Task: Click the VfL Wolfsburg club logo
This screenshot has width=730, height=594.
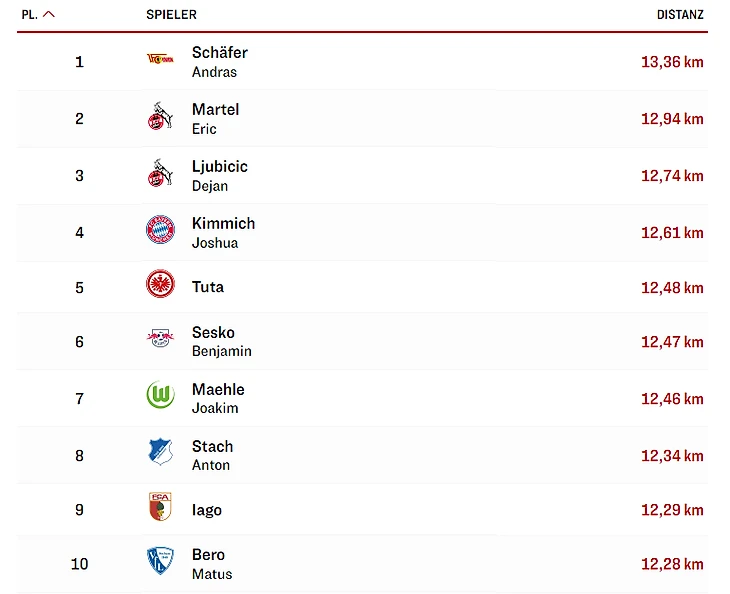Action: pos(160,398)
